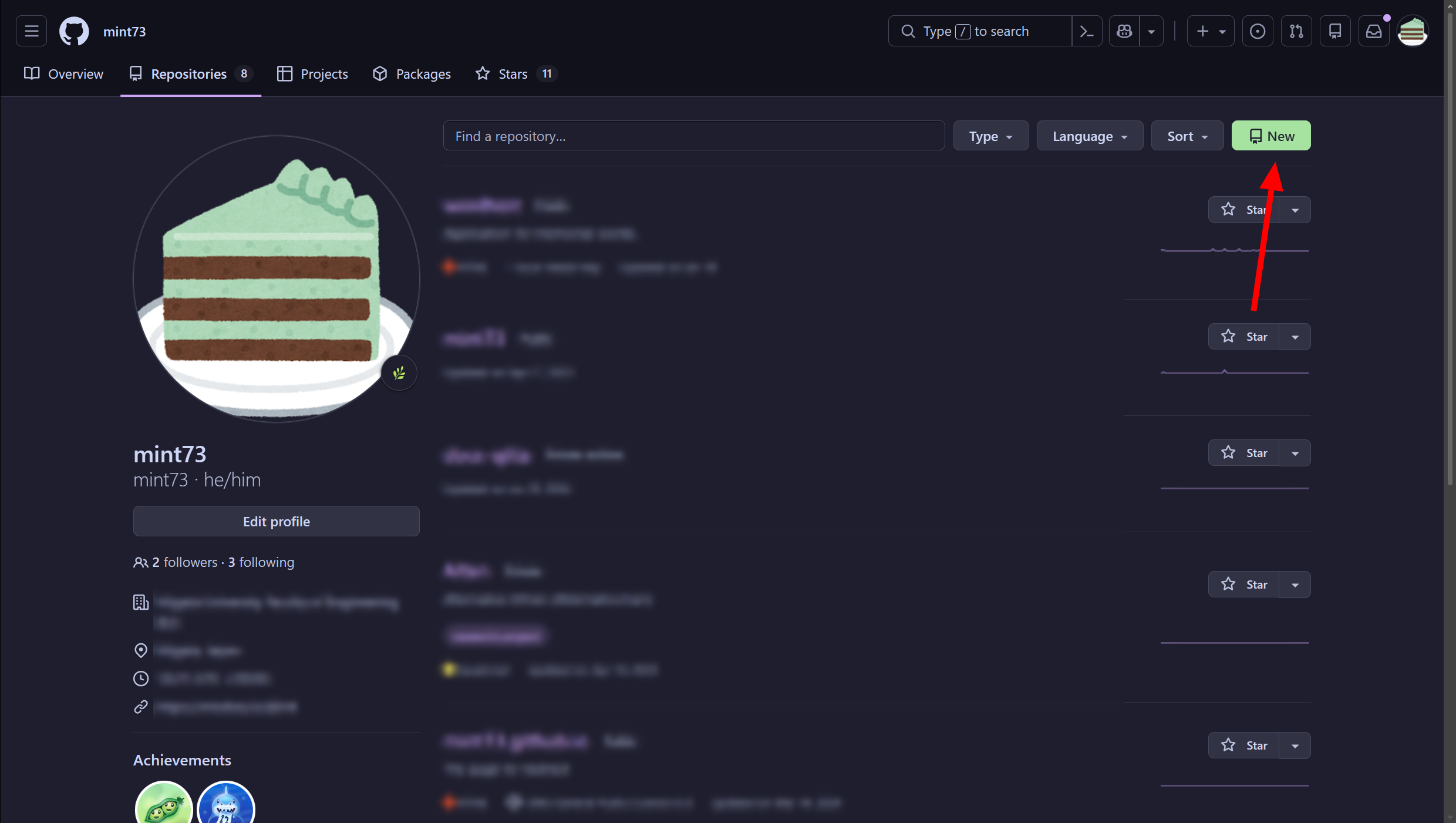The image size is (1456, 823).
Task: Click the Find a repository field
Action: (x=693, y=136)
